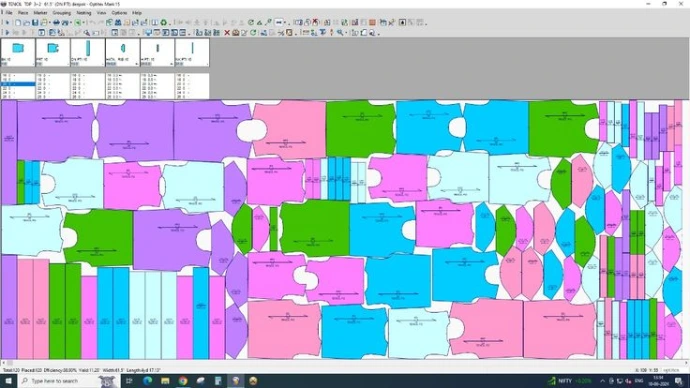Screen dimensions: 690x388
Task: Click the Efficiency value in status bar
Action: (x=60, y=370)
